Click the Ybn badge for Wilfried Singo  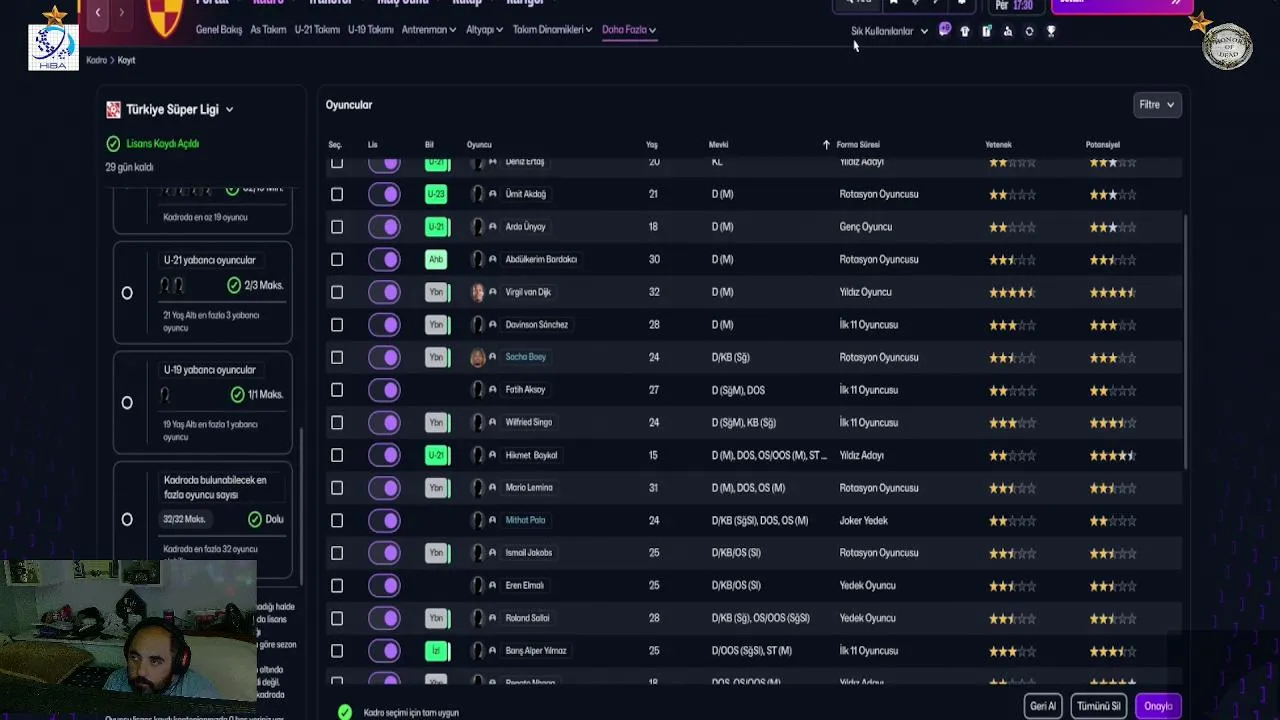436,423
